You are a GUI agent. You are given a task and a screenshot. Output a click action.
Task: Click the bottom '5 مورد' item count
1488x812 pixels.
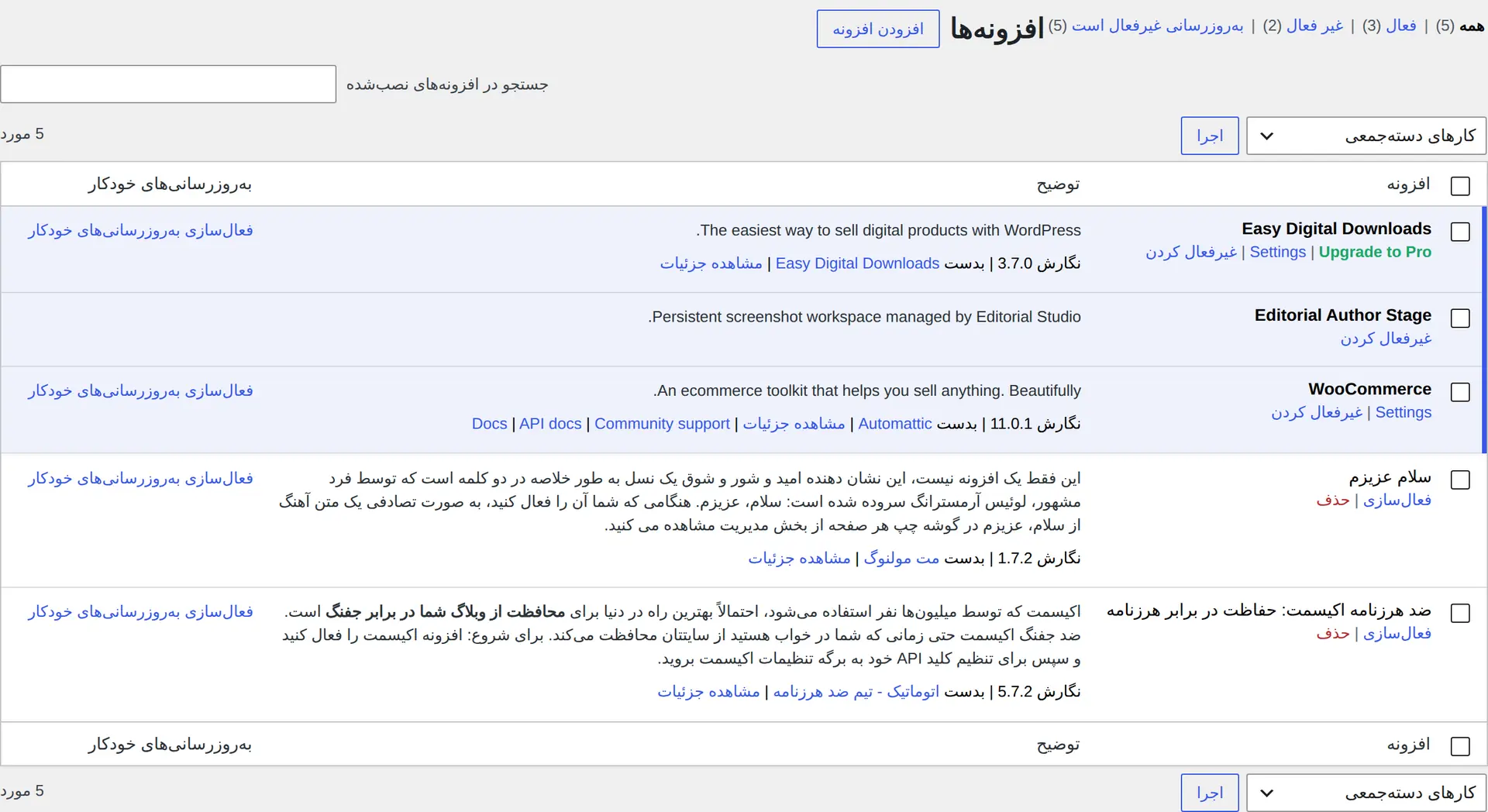tap(22, 792)
